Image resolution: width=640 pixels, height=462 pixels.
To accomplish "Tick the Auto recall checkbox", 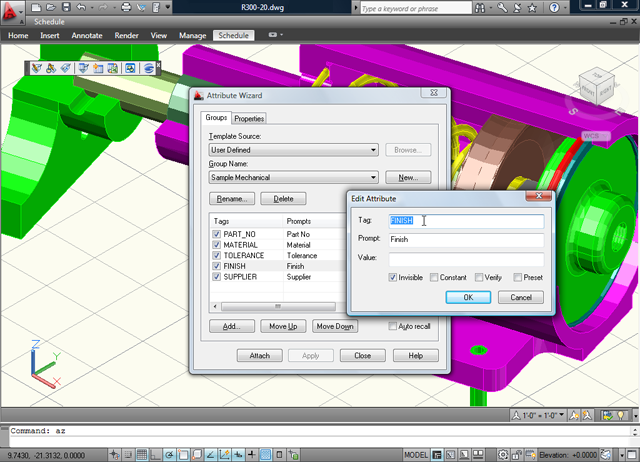I will click(393, 326).
